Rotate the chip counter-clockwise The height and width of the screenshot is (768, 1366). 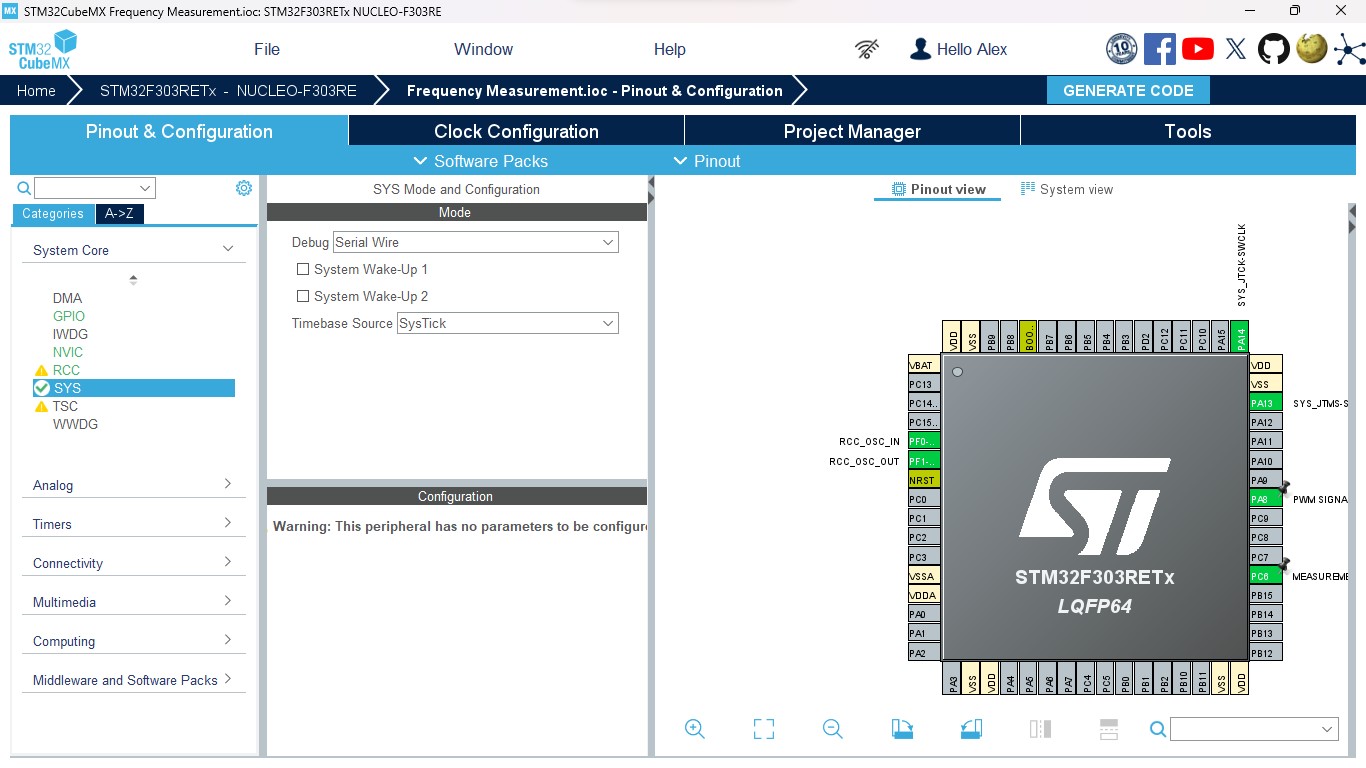[x=971, y=729]
